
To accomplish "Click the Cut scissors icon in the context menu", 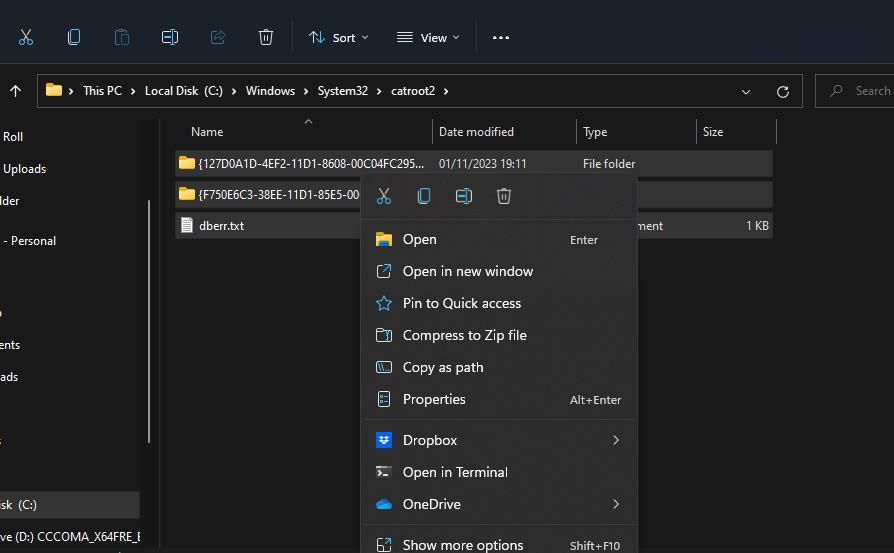I will (384, 196).
